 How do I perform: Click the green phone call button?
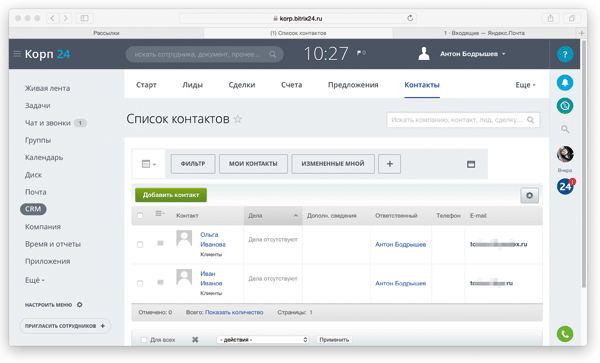click(565, 334)
